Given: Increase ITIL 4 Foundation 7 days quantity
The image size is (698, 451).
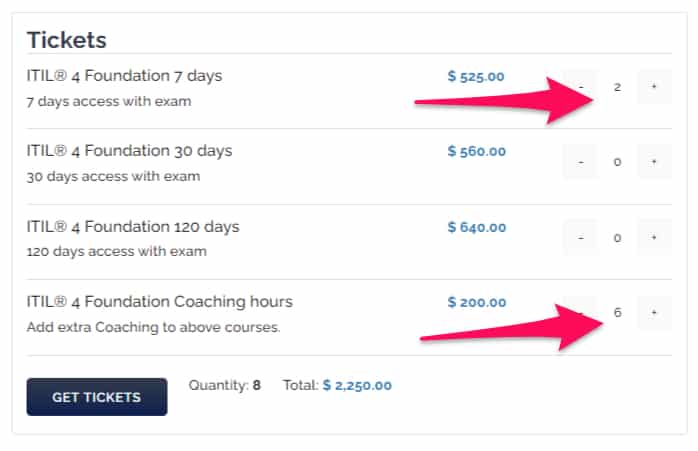Looking at the screenshot, I should (x=654, y=87).
